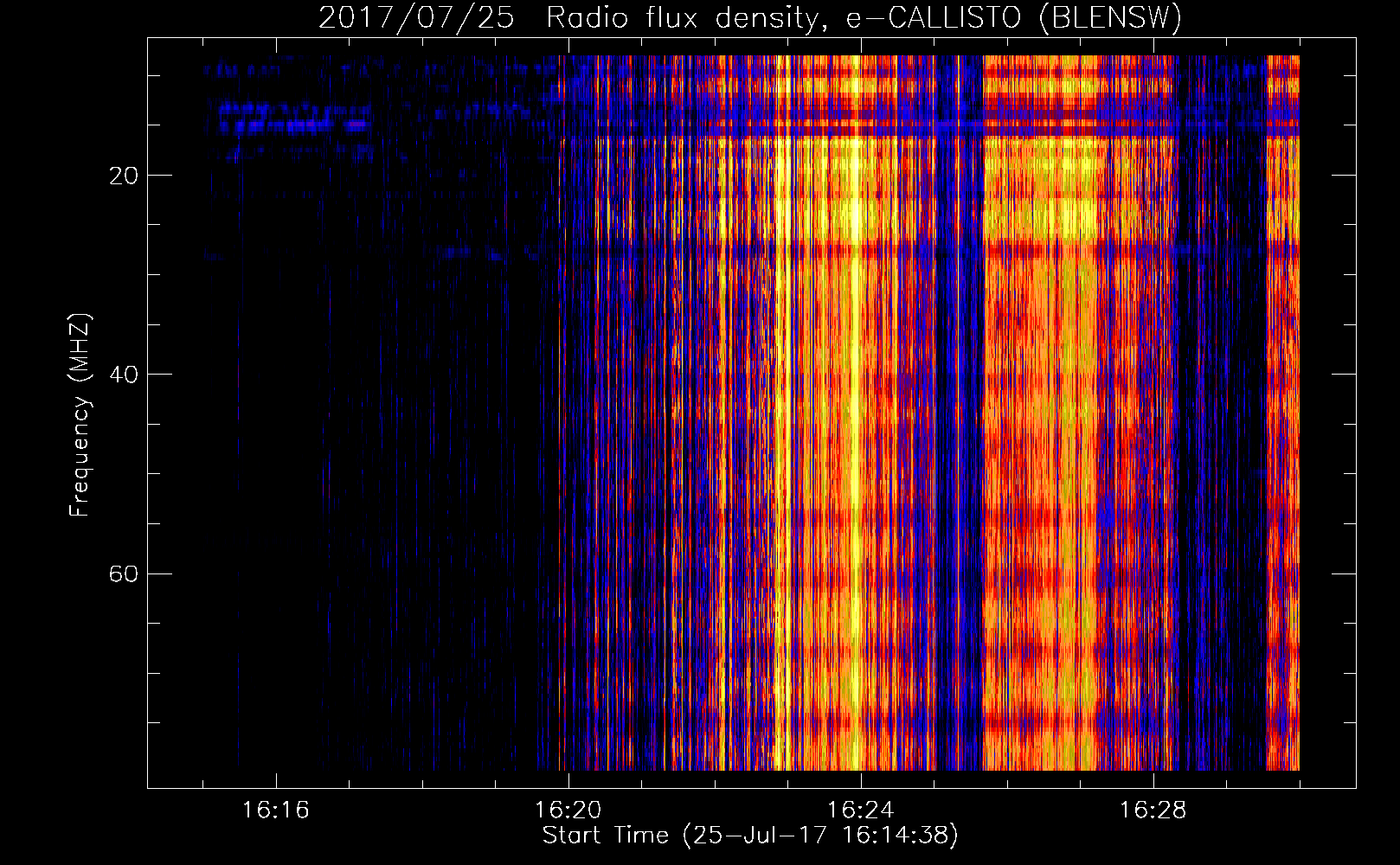Click the 'Frequency (MHZ)' axis label
The image size is (1400, 865).
pyautogui.click(x=80, y=415)
